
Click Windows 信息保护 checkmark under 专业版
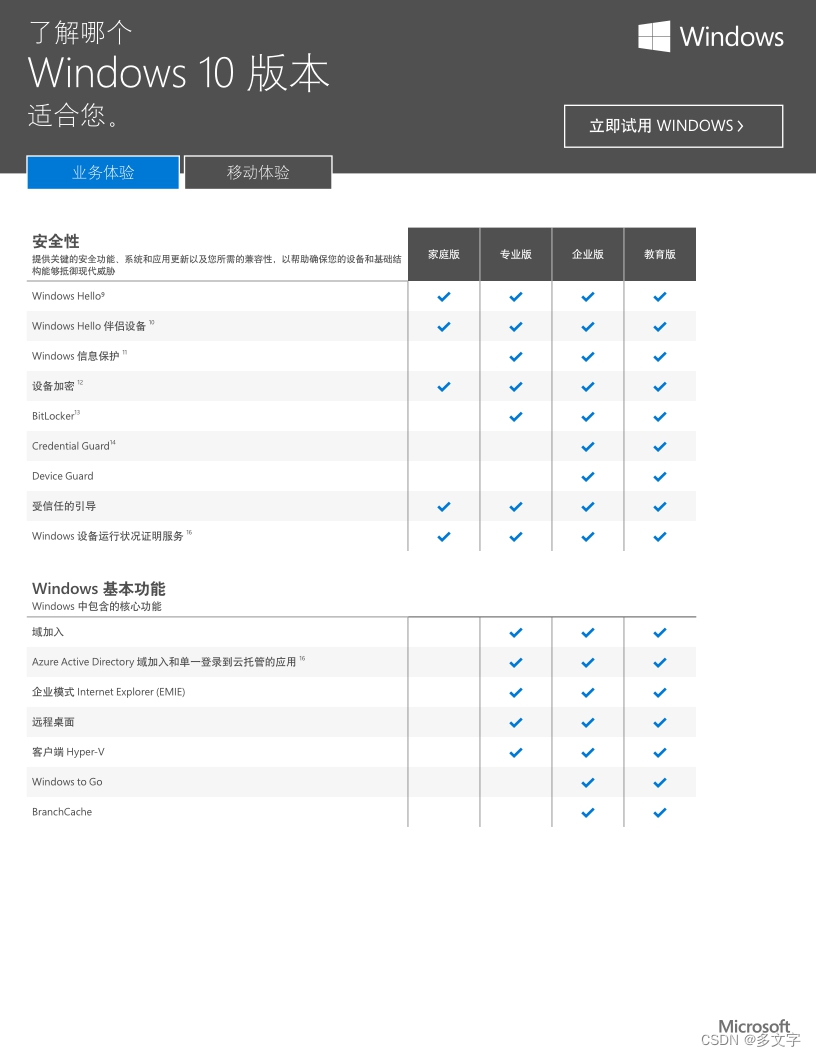516,356
